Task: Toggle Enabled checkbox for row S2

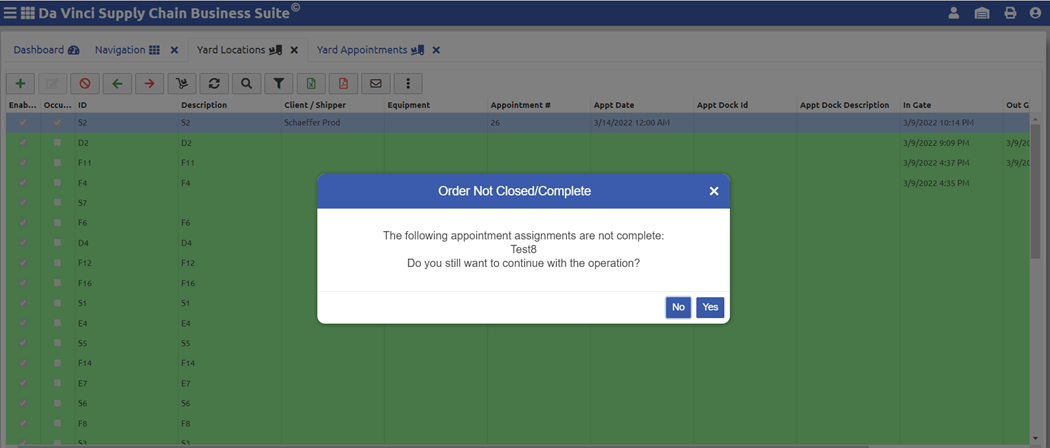Action: (x=23, y=123)
